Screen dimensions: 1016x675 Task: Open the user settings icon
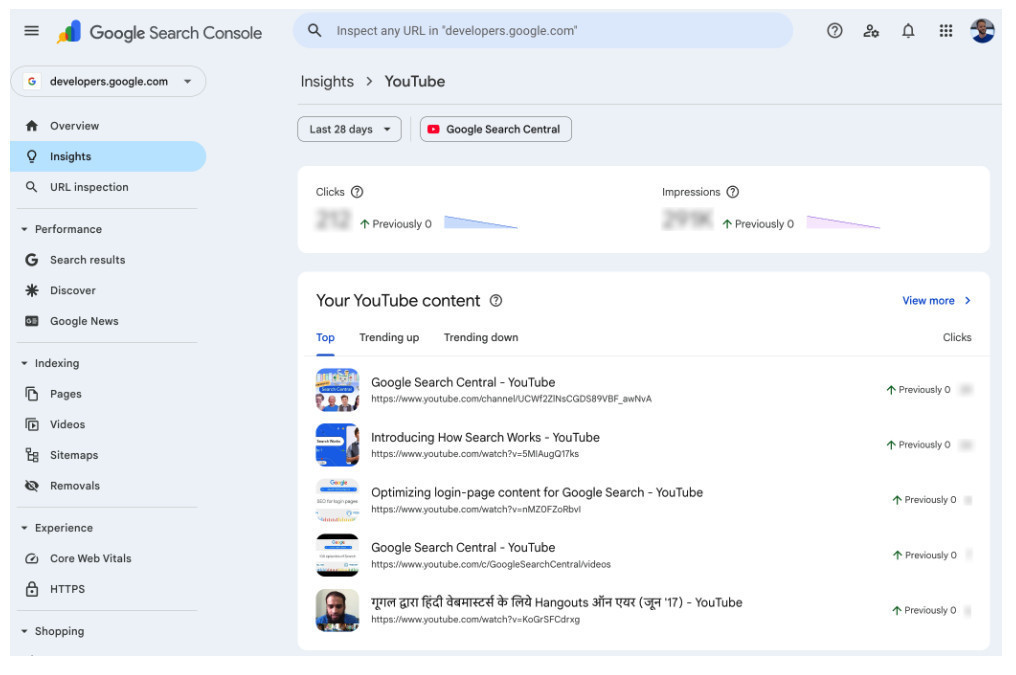[871, 31]
